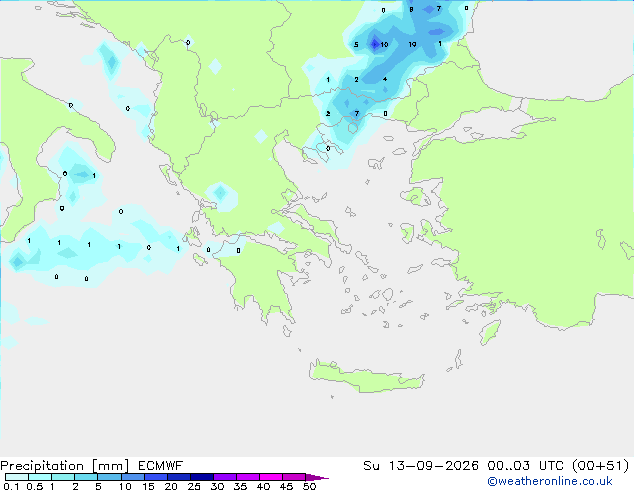Click the arrow tip above 50 on legend
This screenshot has height=490, width=634.
(317, 477)
